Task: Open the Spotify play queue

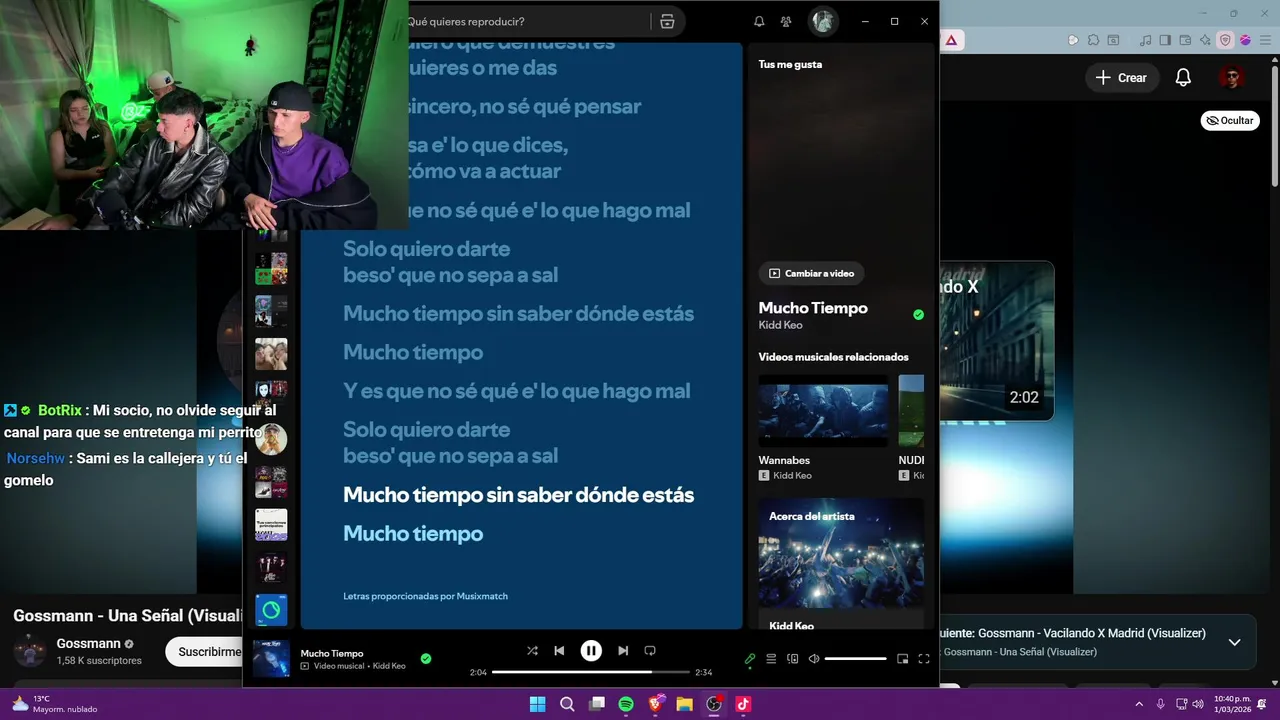Action: (771, 659)
